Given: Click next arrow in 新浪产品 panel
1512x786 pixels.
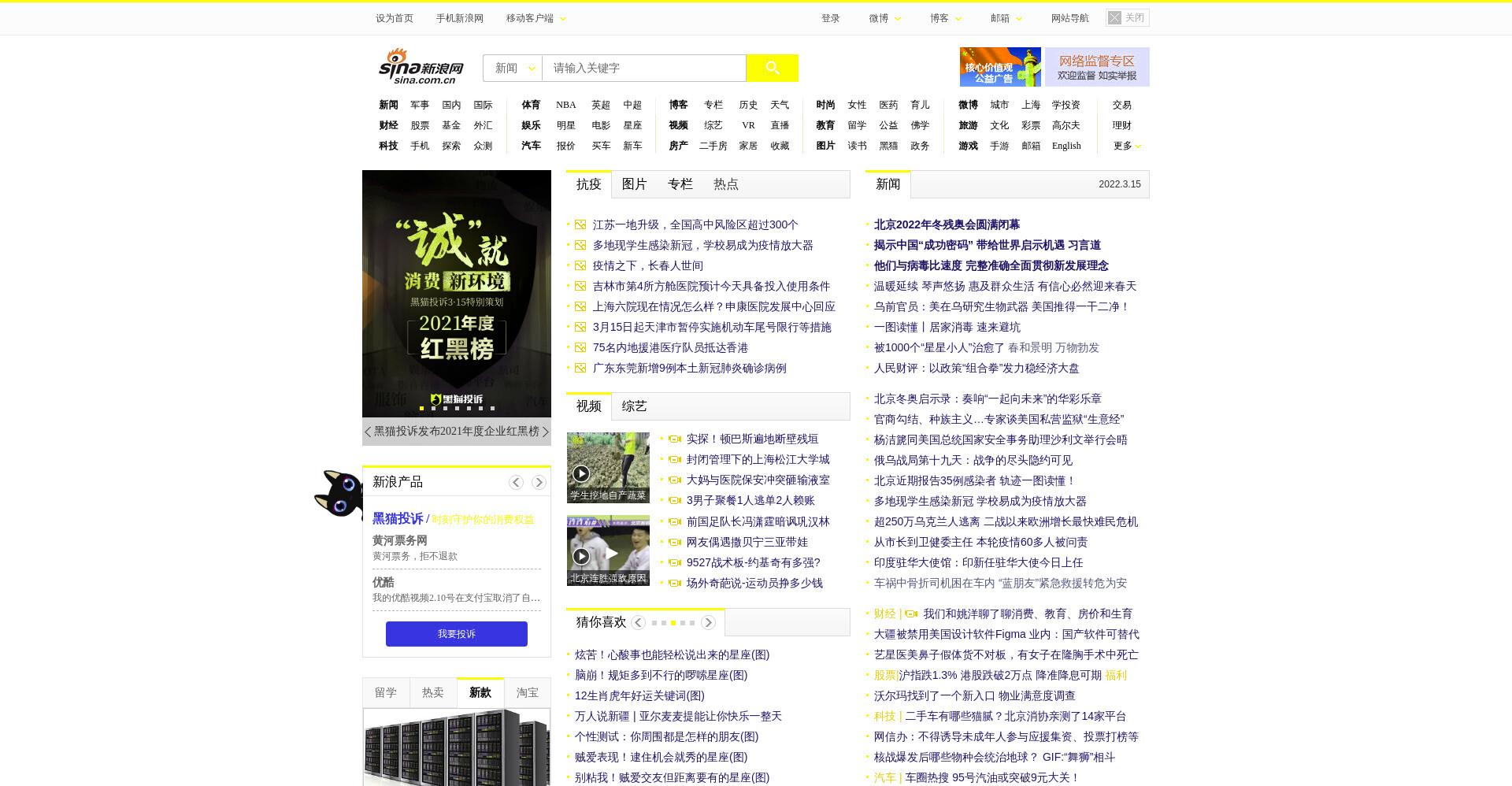Looking at the screenshot, I should [539, 482].
